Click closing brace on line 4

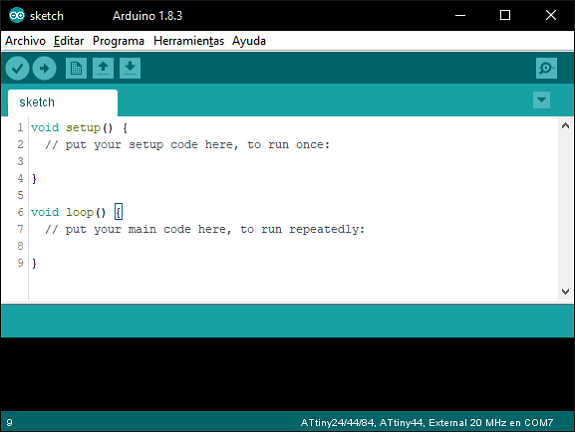pos(34,179)
